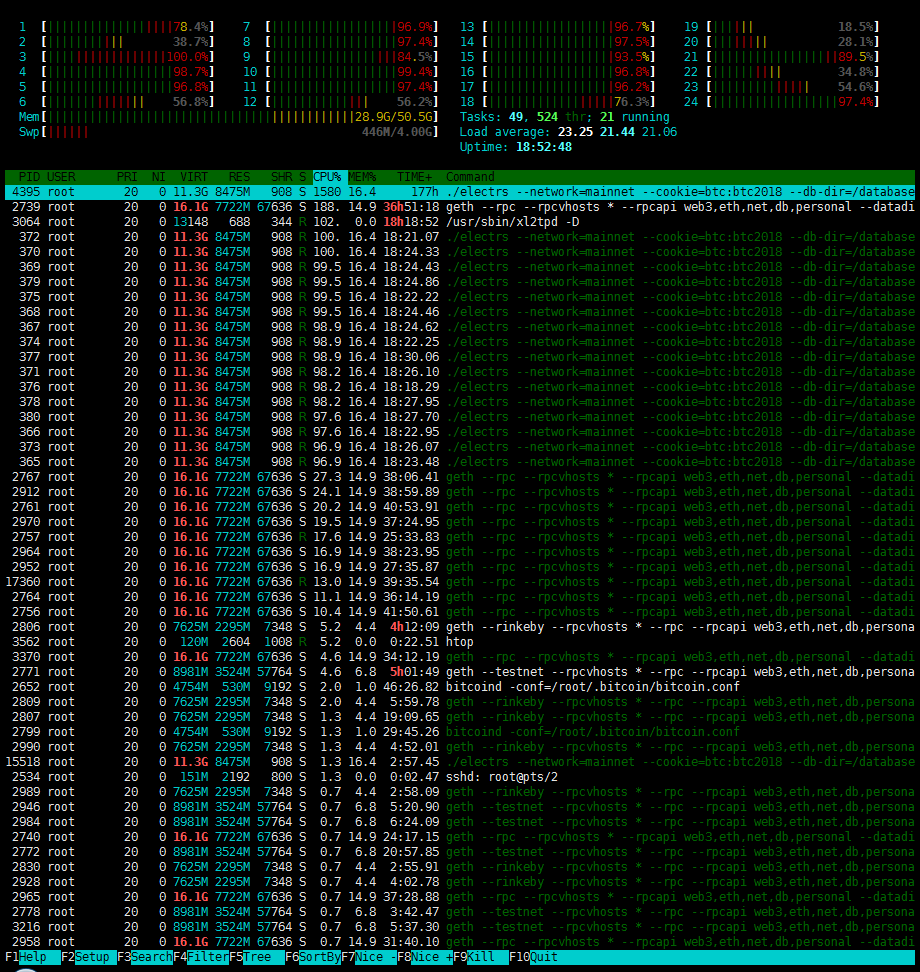Select the bitcoind thread row PID 2799
The height and width of the screenshot is (972, 920).
pos(459,732)
